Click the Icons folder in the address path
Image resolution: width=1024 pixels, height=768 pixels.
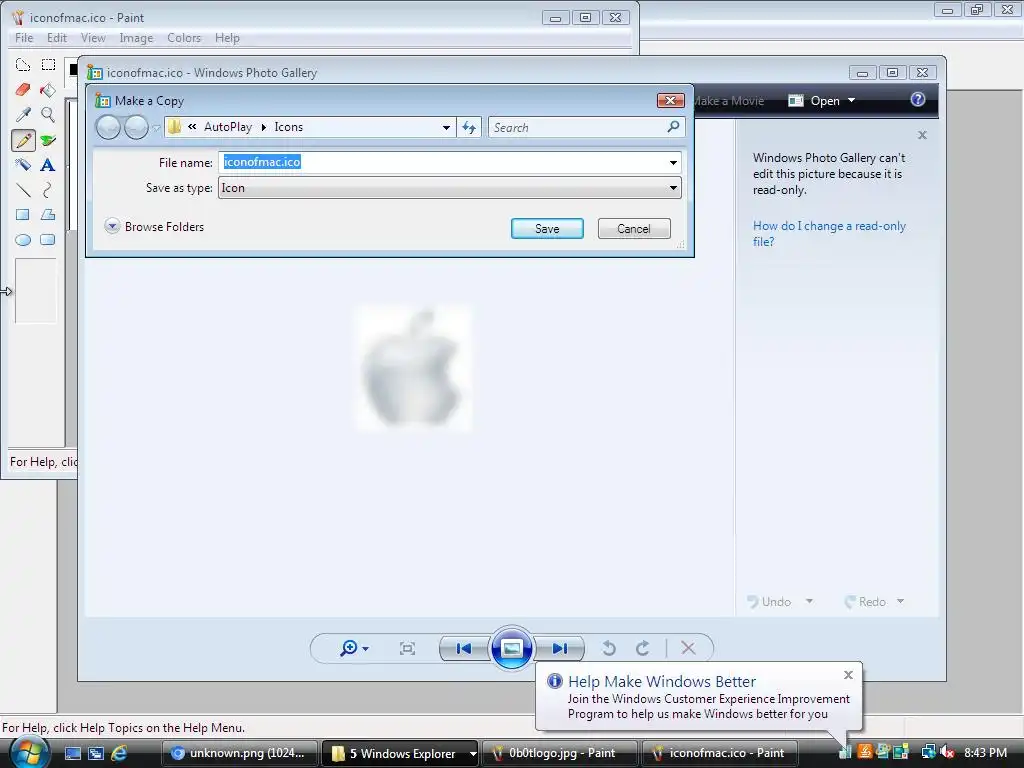289,127
